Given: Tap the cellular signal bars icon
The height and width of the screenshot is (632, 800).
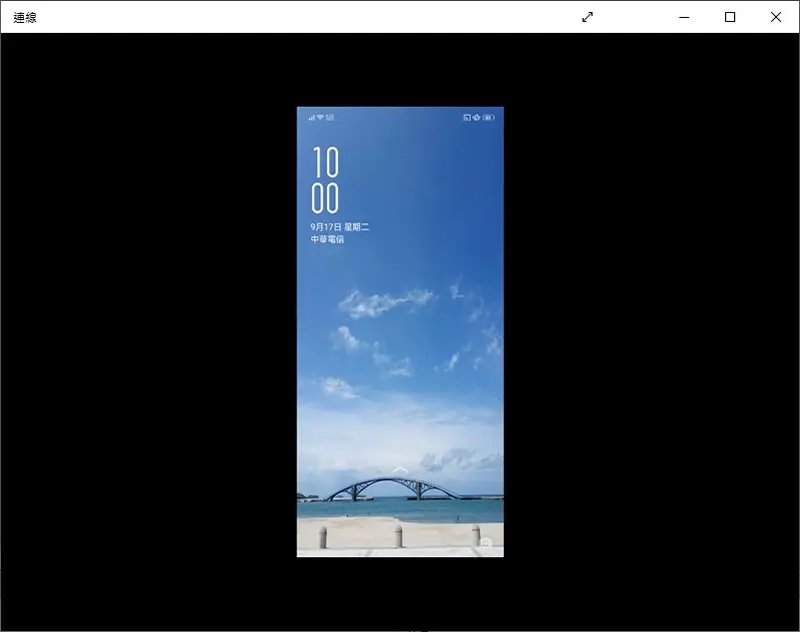Looking at the screenshot, I should 311,117.
